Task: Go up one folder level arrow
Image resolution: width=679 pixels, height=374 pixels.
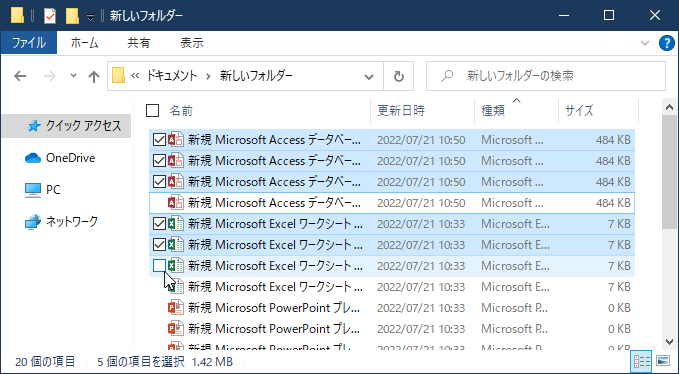Action: tap(94, 77)
